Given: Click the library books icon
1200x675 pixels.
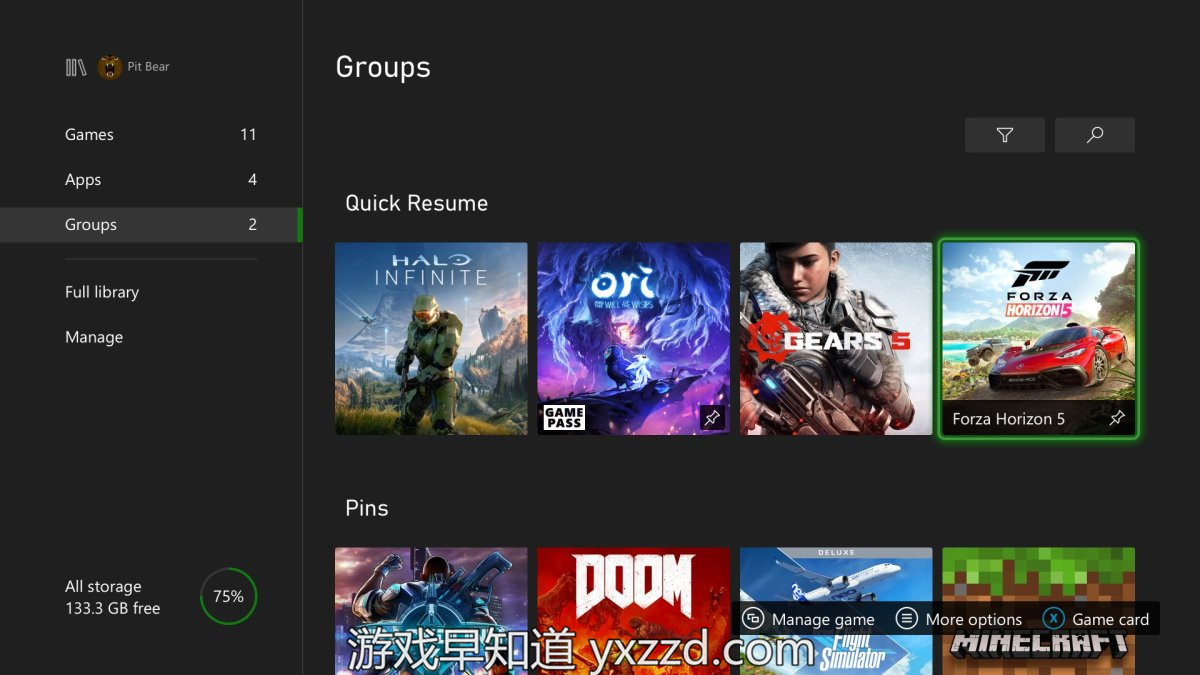Looking at the screenshot, I should (76, 67).
